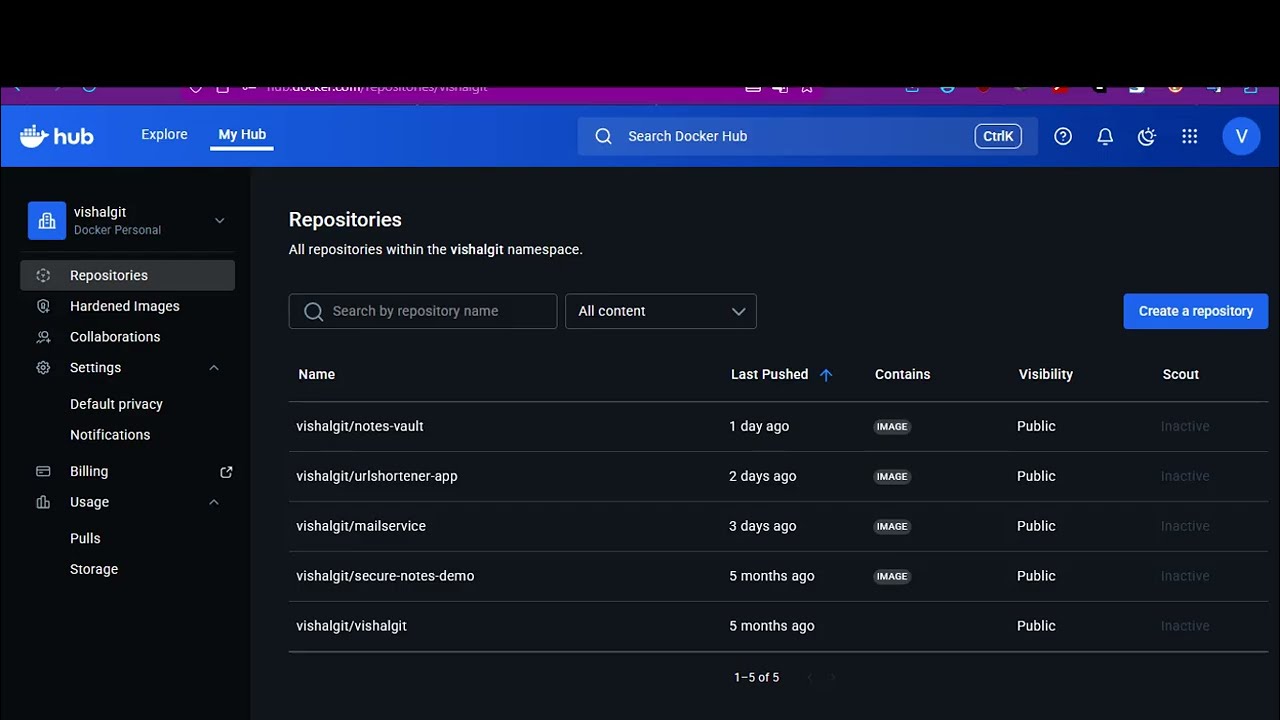The width and height of the screenshot is (1280, 720).
Task: Click the IMAGE badge for secure-notes-demo
Action: (892, 576)
